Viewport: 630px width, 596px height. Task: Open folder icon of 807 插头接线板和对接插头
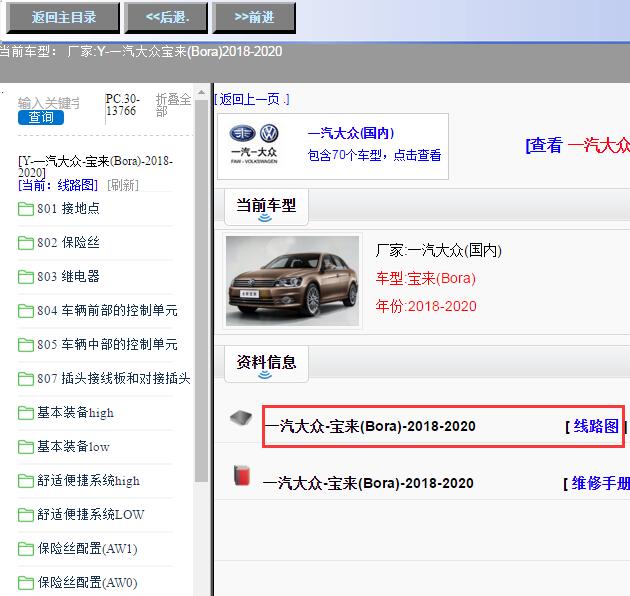26,379
